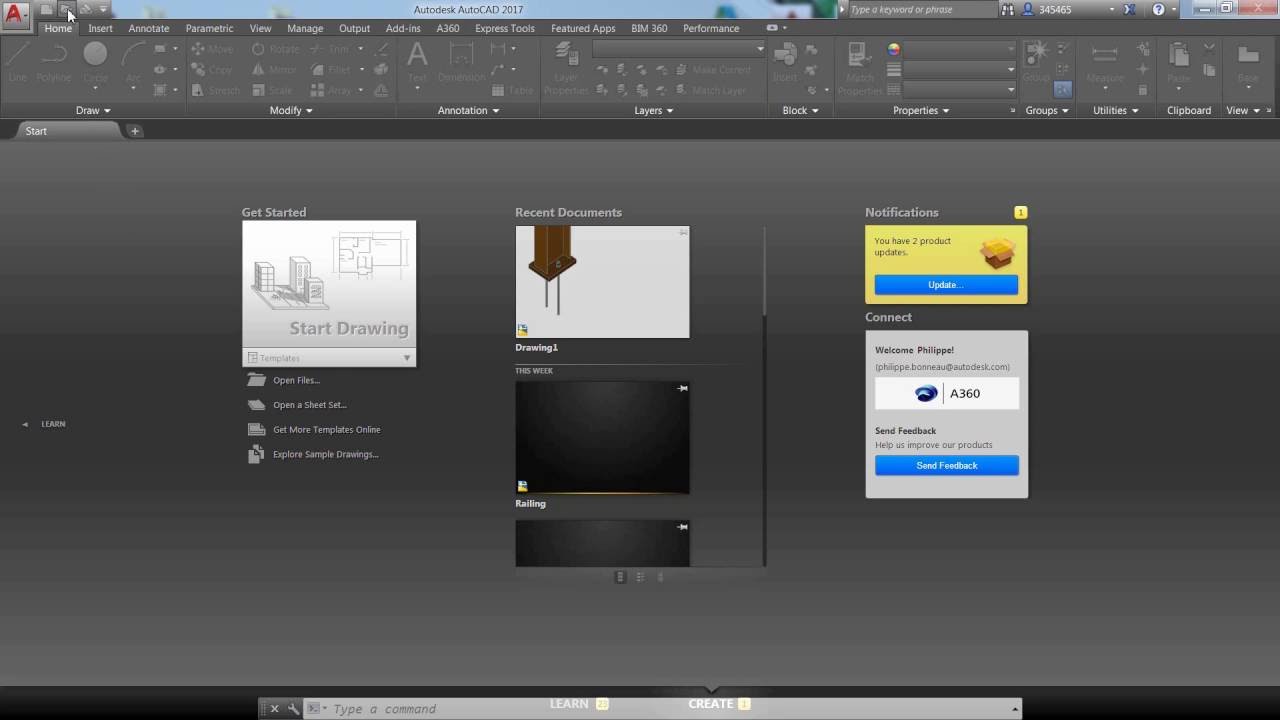This screenshot has height=720, width=1280.
Task: Open the Help question mark icon
Action: click(x=1158, y=9)
